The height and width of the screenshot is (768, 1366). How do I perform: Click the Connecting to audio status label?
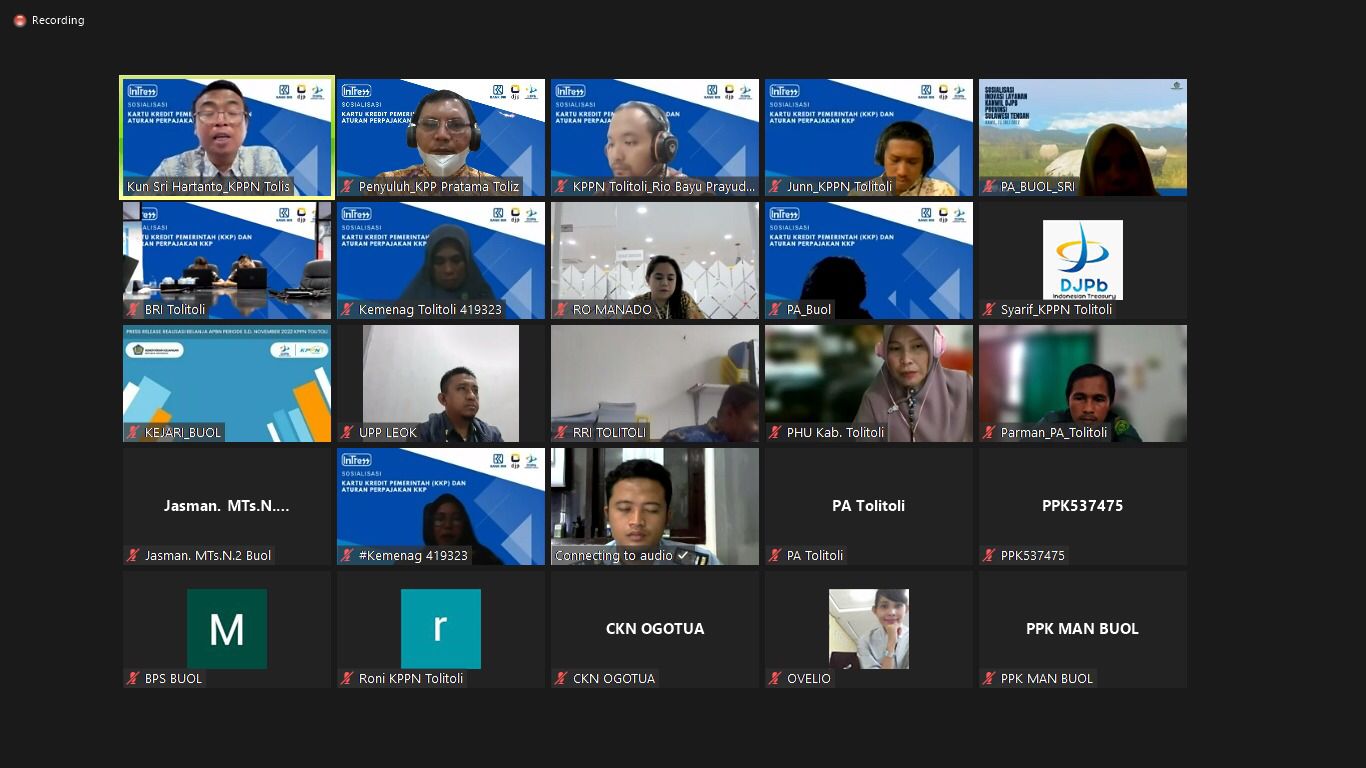pyautogui.click(x=614, y=555)
